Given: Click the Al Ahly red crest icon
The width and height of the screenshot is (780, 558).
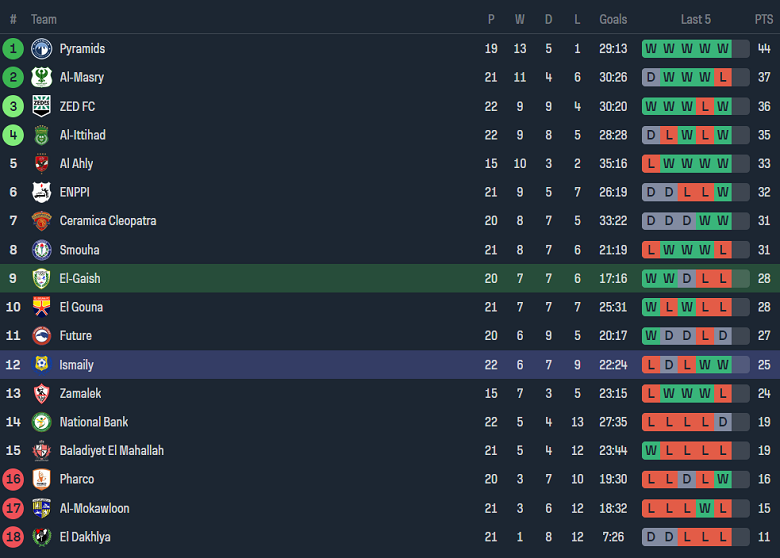Looking at the screenshot, I should [x=41, y=163].
